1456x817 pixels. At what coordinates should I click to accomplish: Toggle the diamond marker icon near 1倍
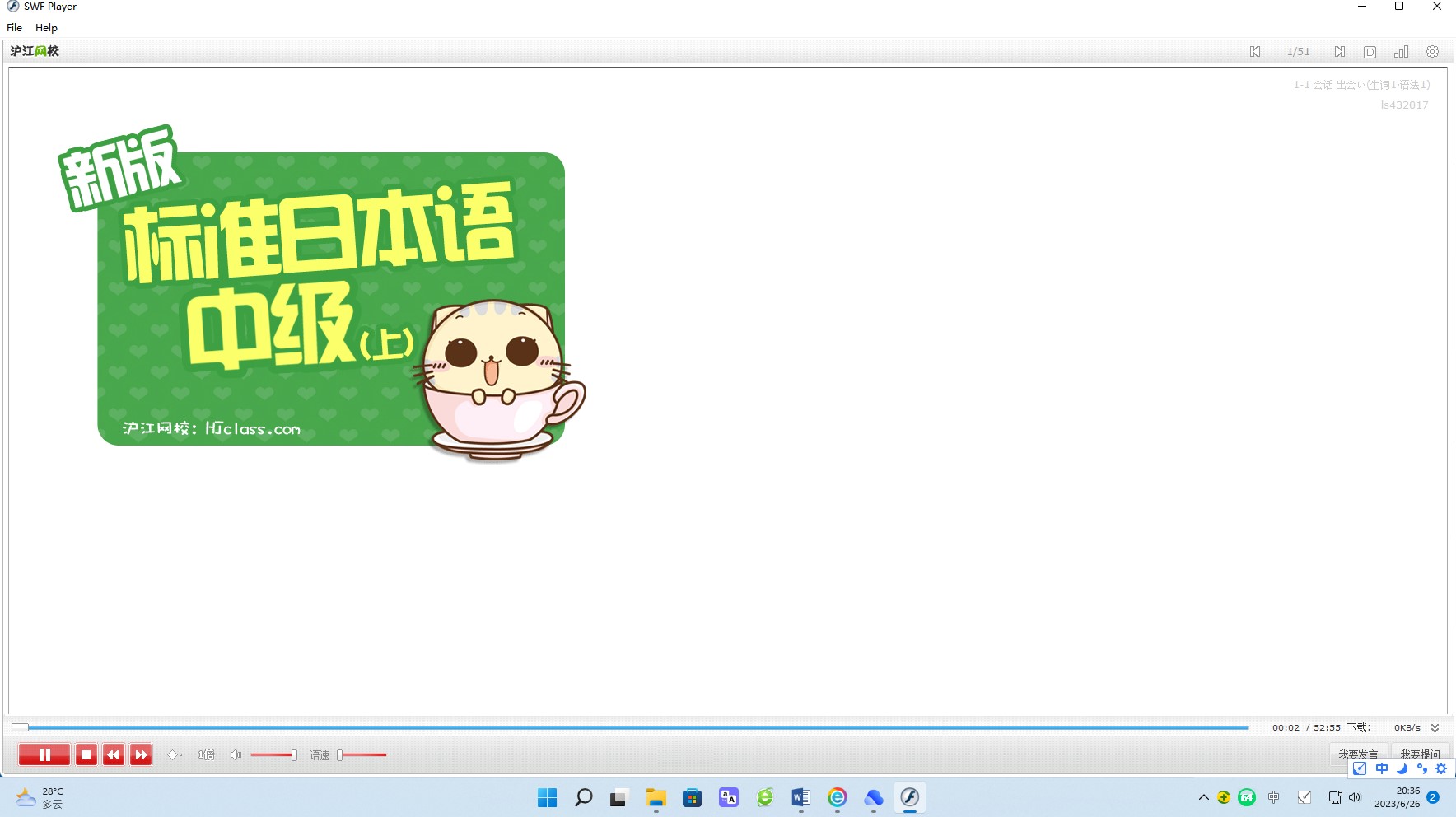(173, 754)
